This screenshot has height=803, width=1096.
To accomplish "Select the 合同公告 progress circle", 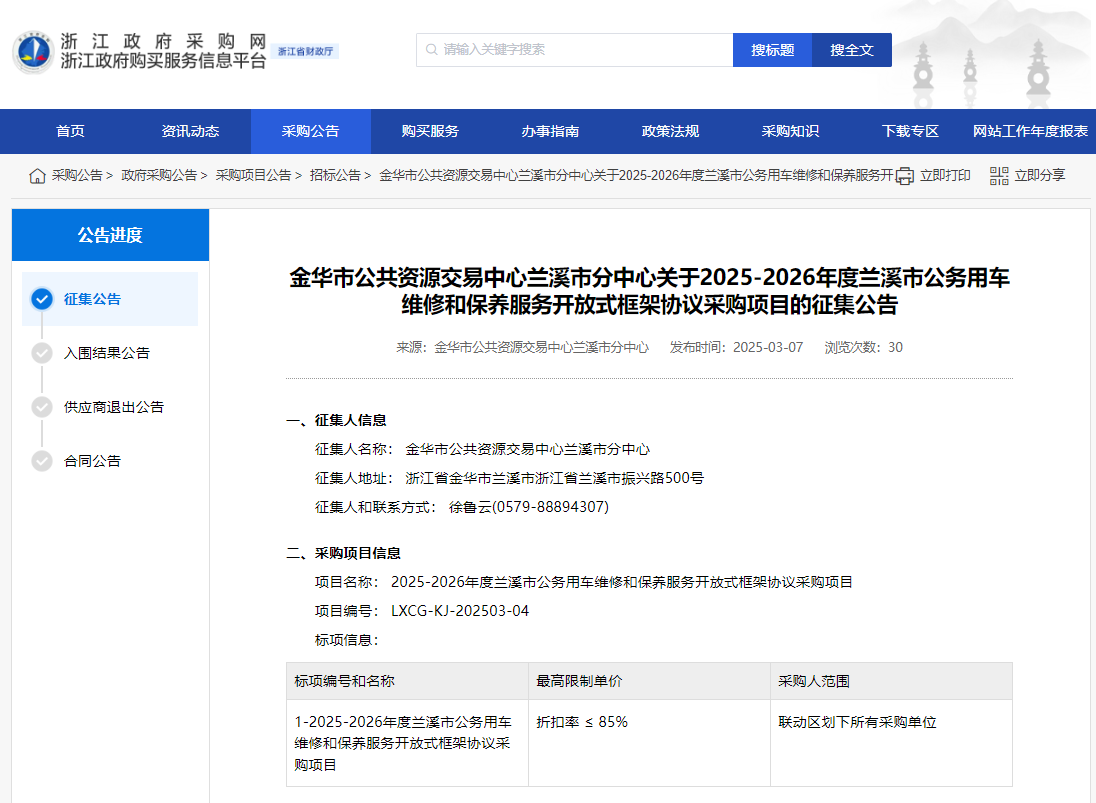I will click(41, 461).
